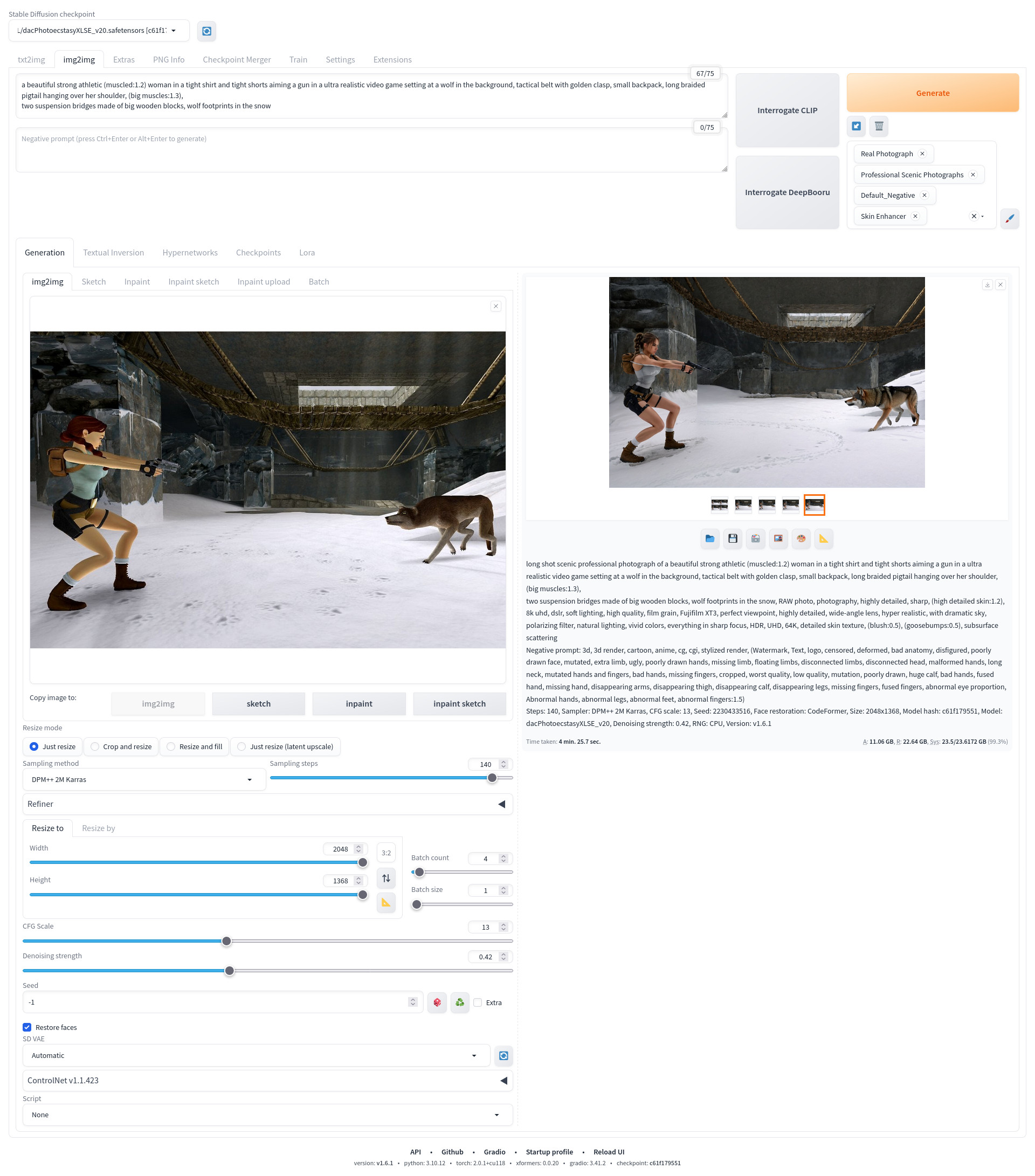The height and width of the screenshot is (1176, 1035).
Task: Adjust the CFG Scale slider
Action: coord(267,941)
